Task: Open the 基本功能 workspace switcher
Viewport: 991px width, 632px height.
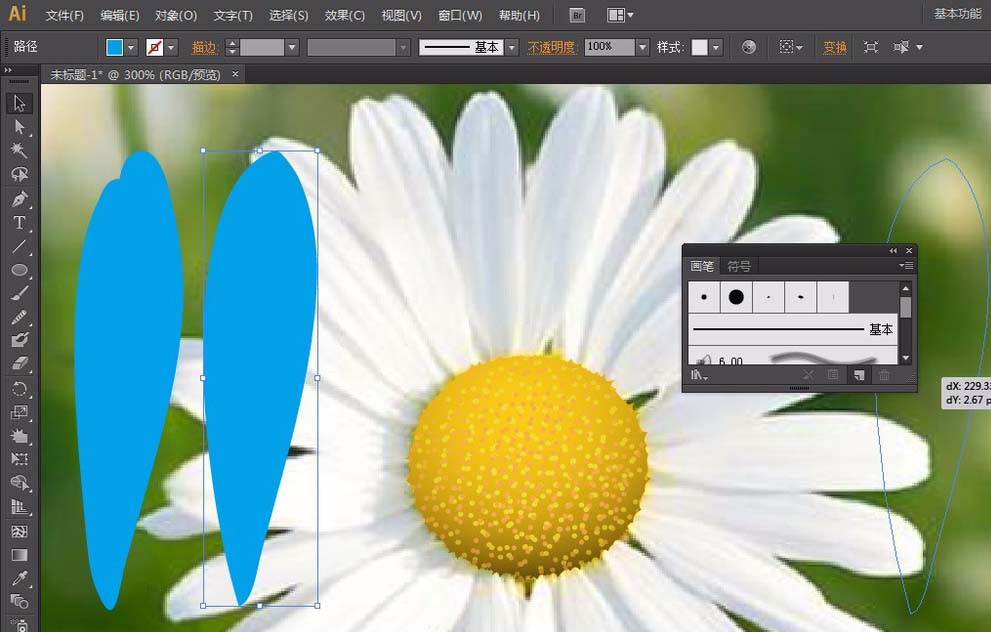Action: 957,14
